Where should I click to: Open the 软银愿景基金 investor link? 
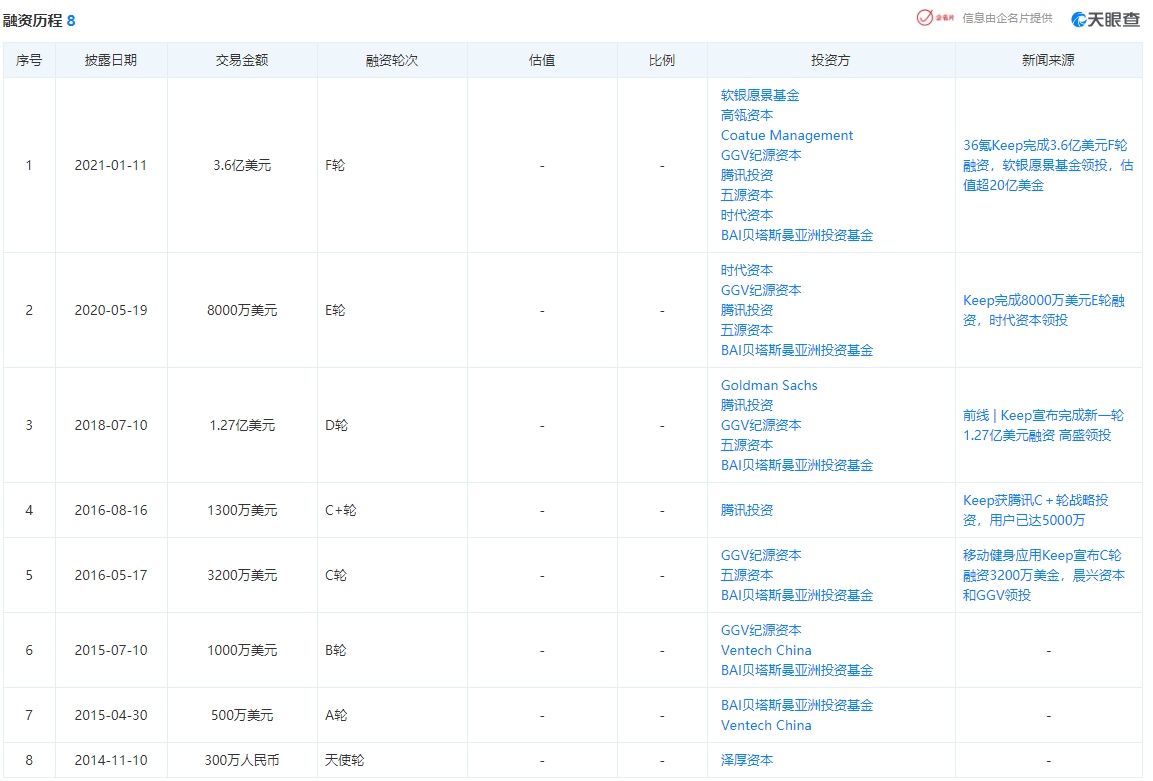coord(760,95)
